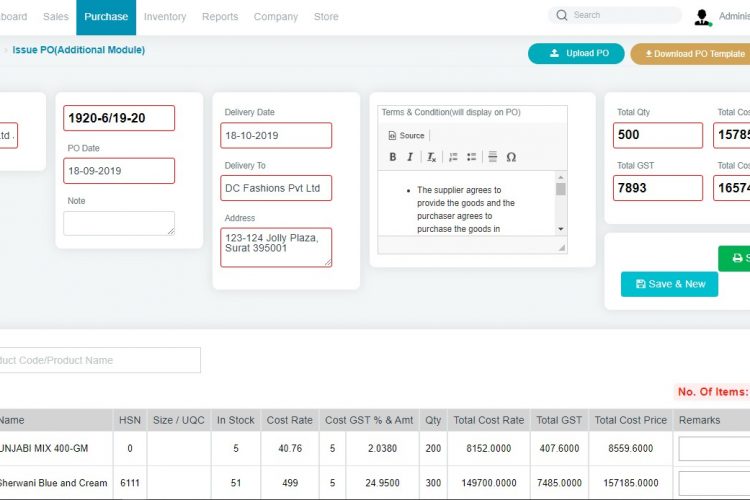Open the Administrator user avatar icon
Viewport: 750px width, 500px height.
point(702,18)
